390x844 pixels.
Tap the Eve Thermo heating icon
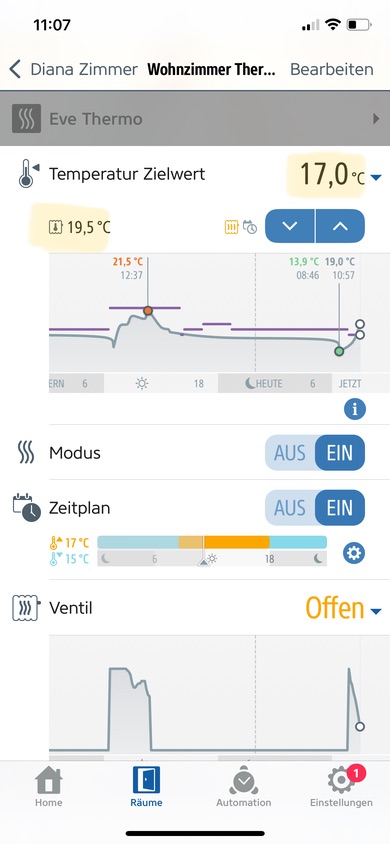pos(26,118)
